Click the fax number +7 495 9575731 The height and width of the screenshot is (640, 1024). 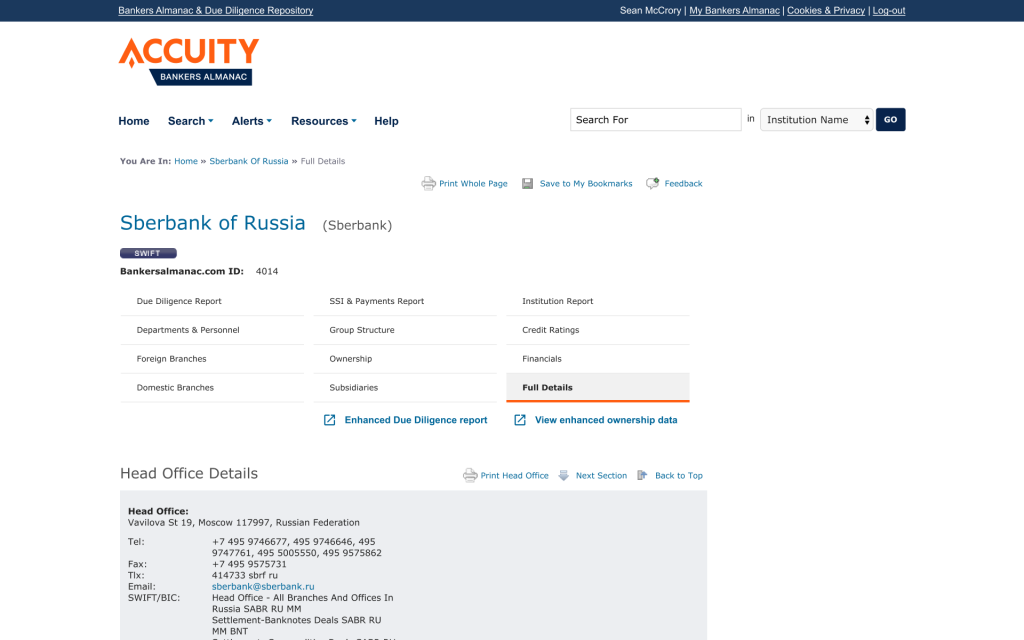click(249, 564)
